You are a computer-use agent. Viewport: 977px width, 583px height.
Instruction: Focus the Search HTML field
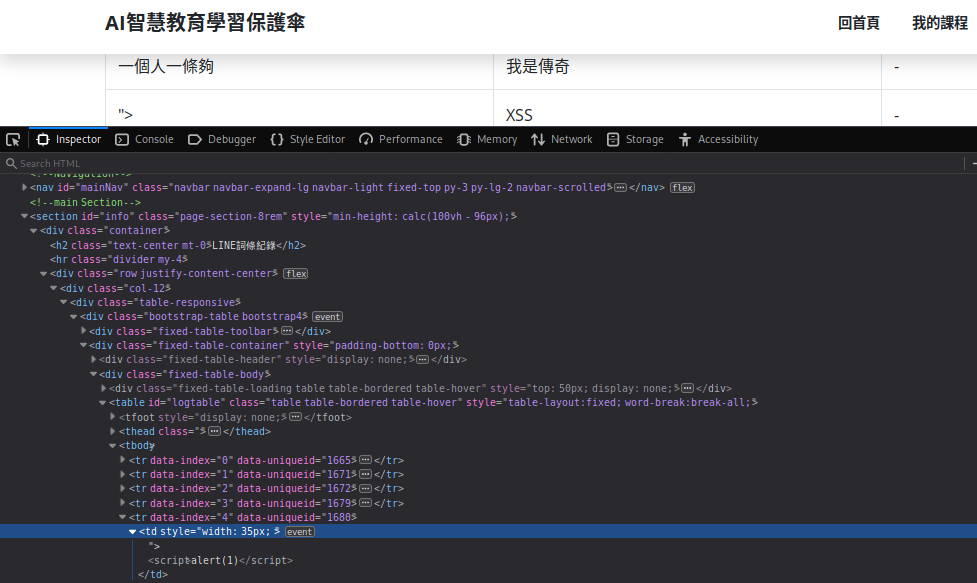(x=483, y=163)
